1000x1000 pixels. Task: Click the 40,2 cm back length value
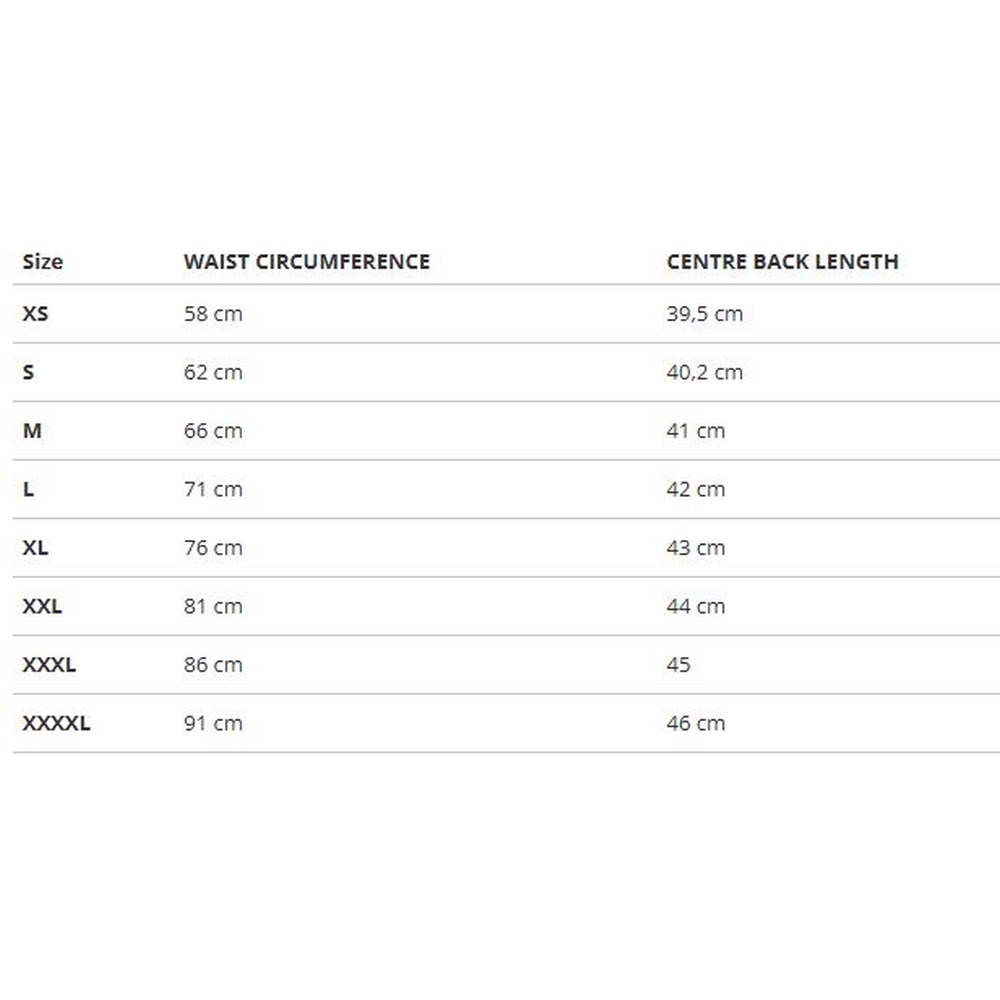[x=704, y=372]
